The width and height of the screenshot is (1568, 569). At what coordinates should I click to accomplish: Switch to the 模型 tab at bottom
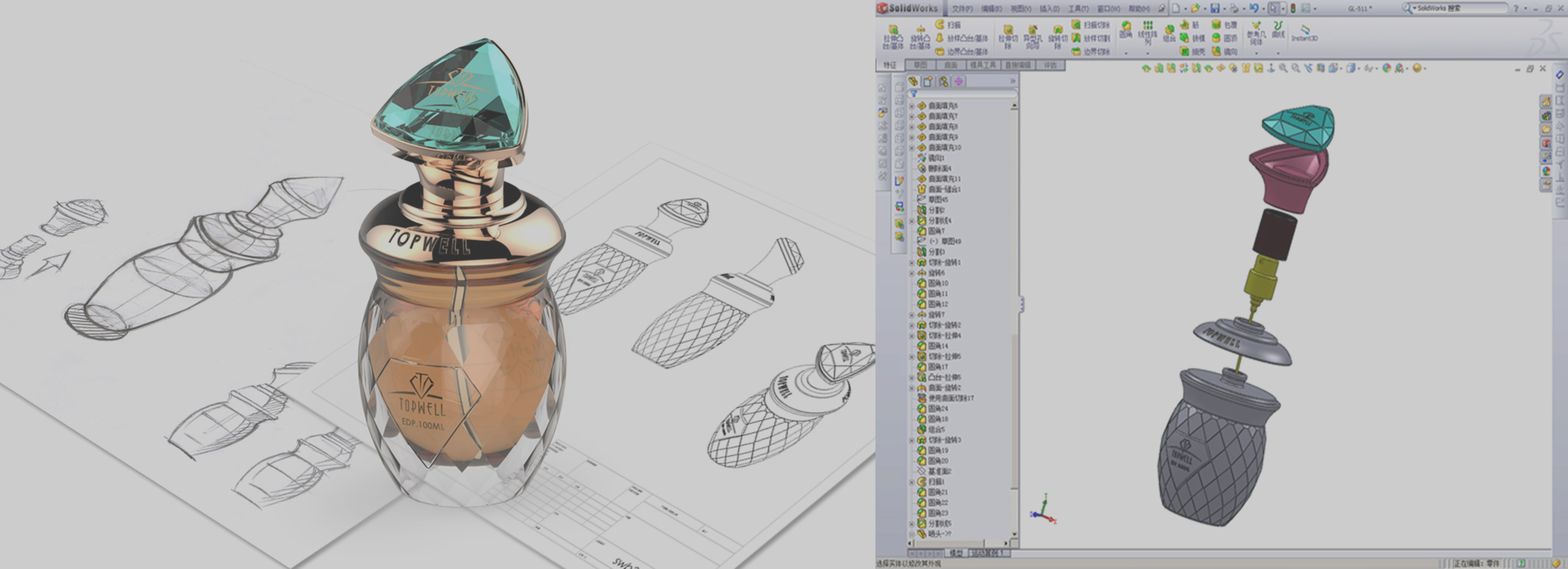pyautogui.click(x=956, y=552)
